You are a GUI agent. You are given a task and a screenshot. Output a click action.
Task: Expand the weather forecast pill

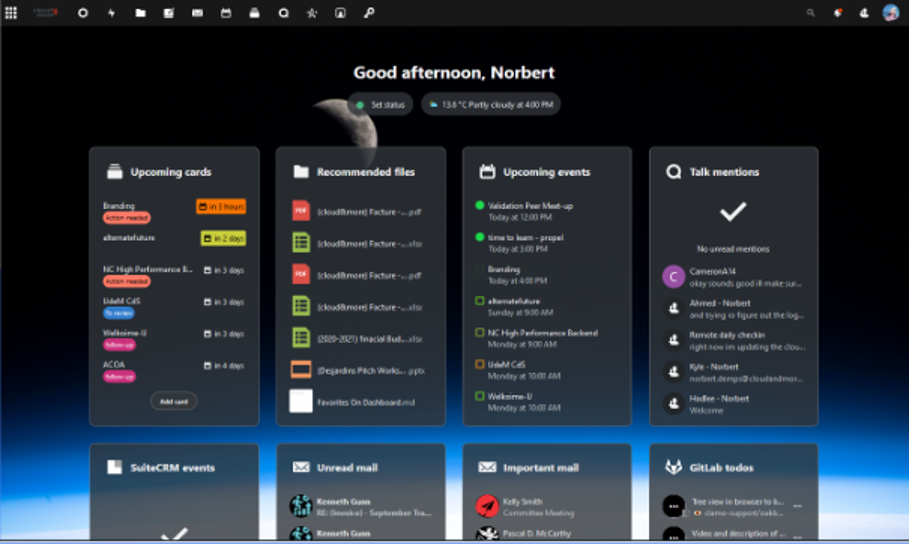[490, 104]
